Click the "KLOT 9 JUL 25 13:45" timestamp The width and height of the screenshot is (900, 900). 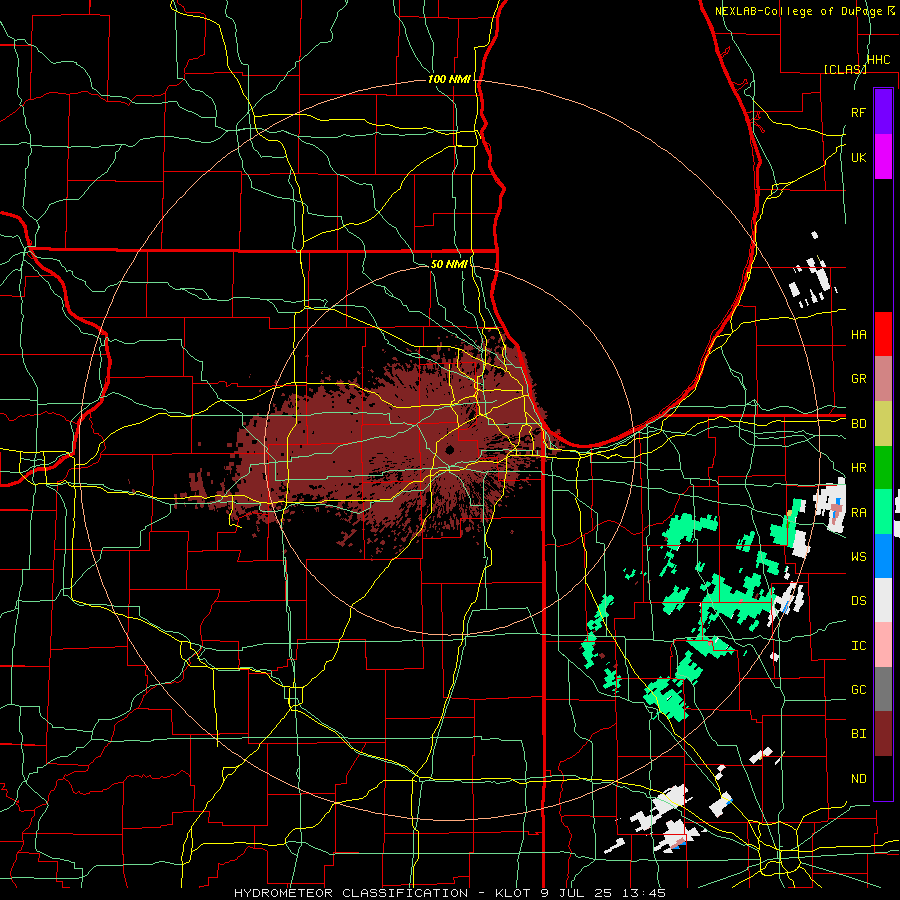click(580, 893)
